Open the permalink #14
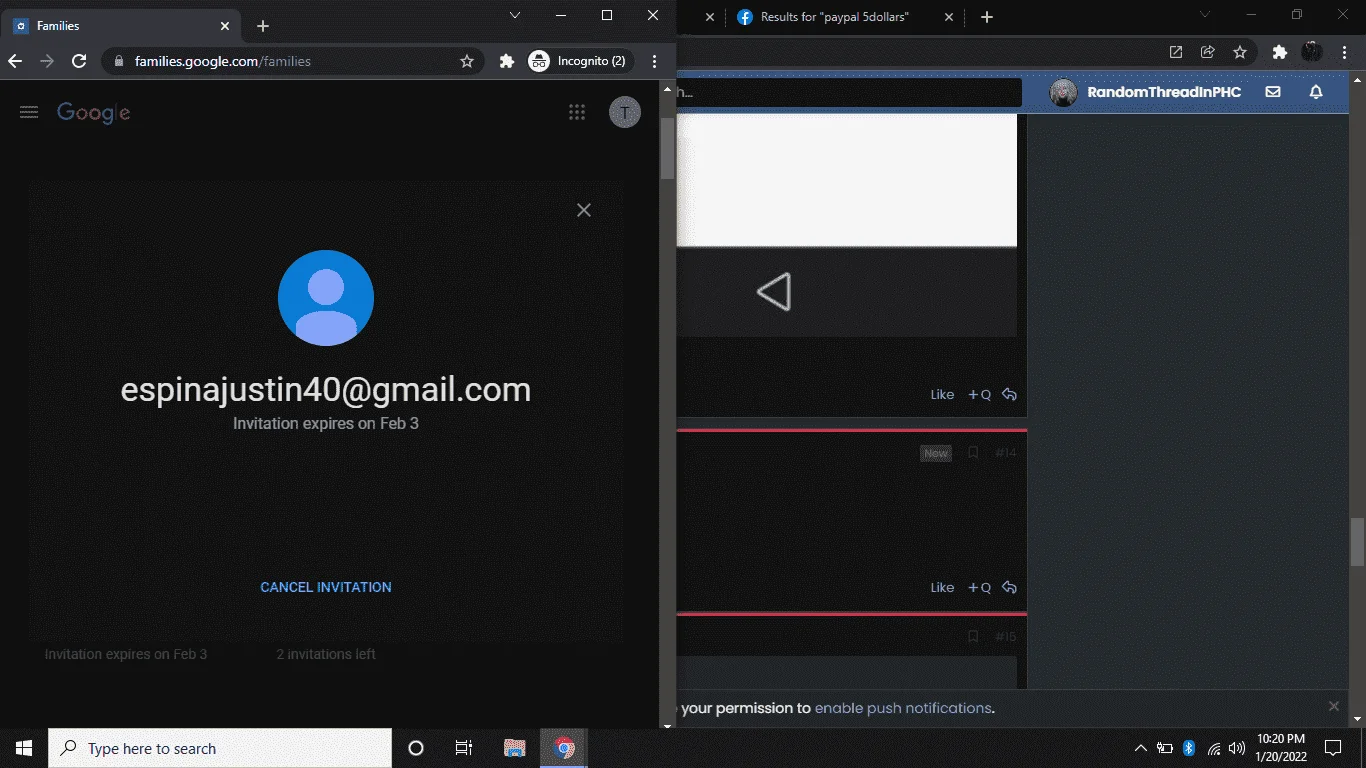1366x768 pixels. click(x=1005, y=453)
